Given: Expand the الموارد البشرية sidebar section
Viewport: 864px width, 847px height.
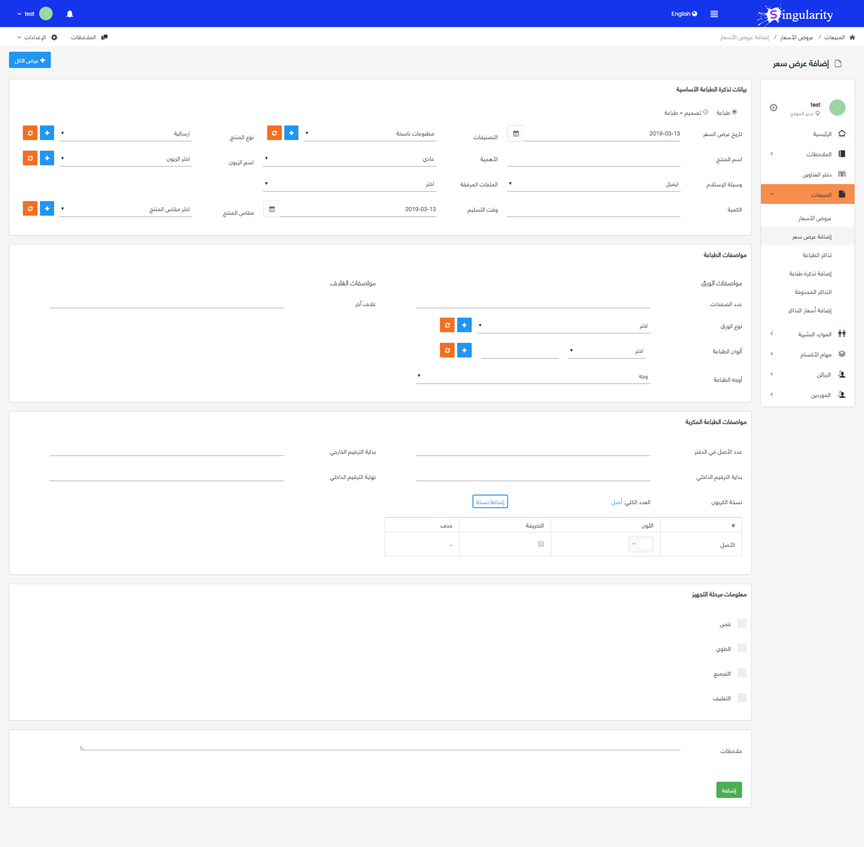Looking at the screenshot, I should (x=808, y=334).
